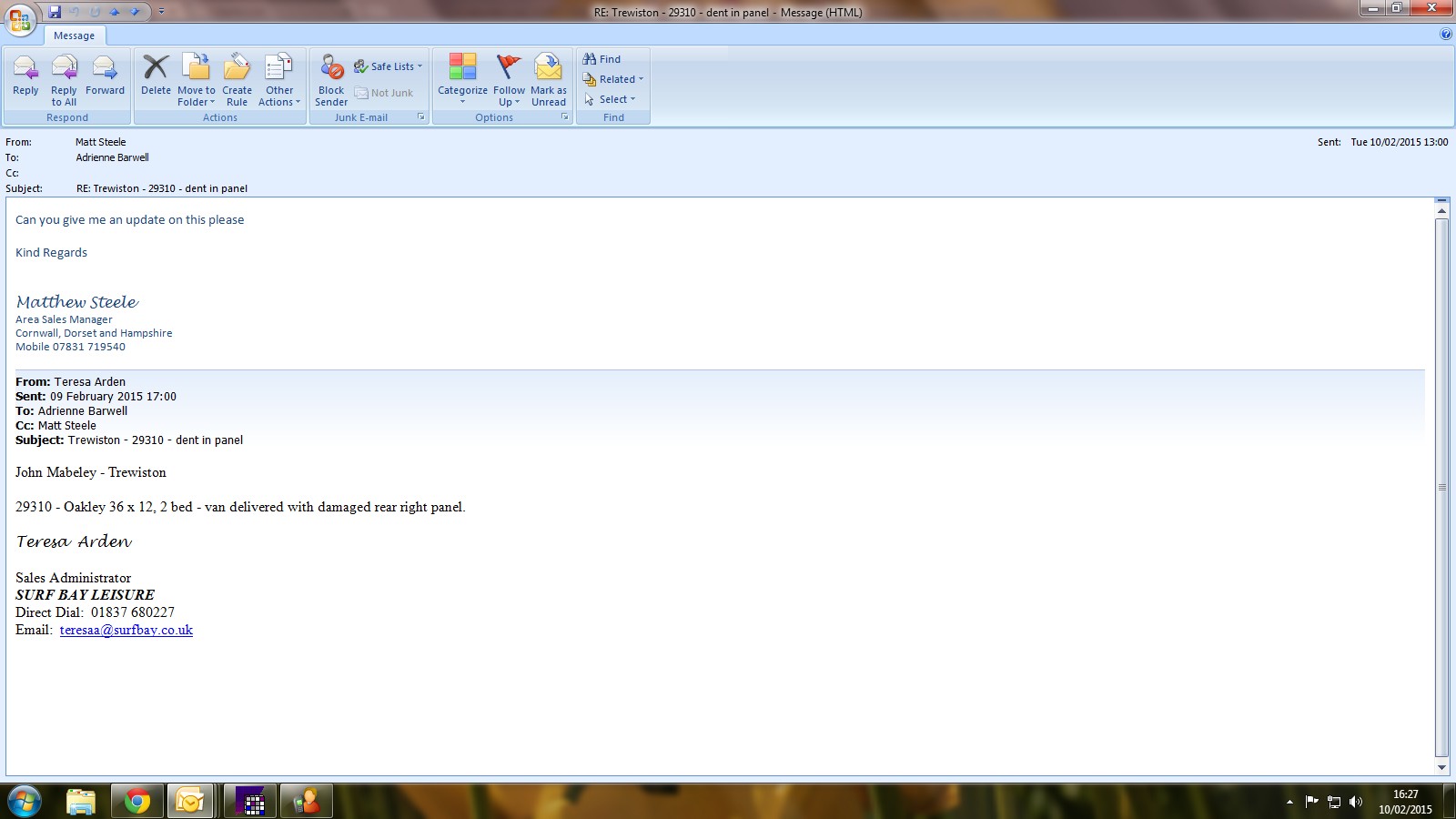The height and width of the screenshot is (819, 1456).
Task: Open the purple grid app on taskbar
Action: (249, 801)
